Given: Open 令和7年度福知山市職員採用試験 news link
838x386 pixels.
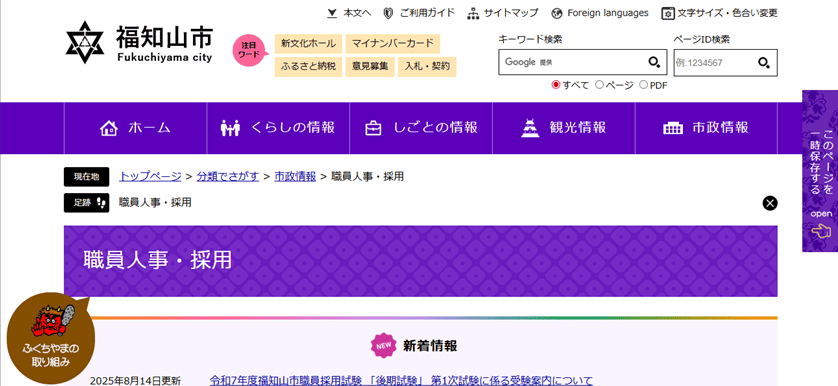Looking at the screenshot, I should pos(401,381).
